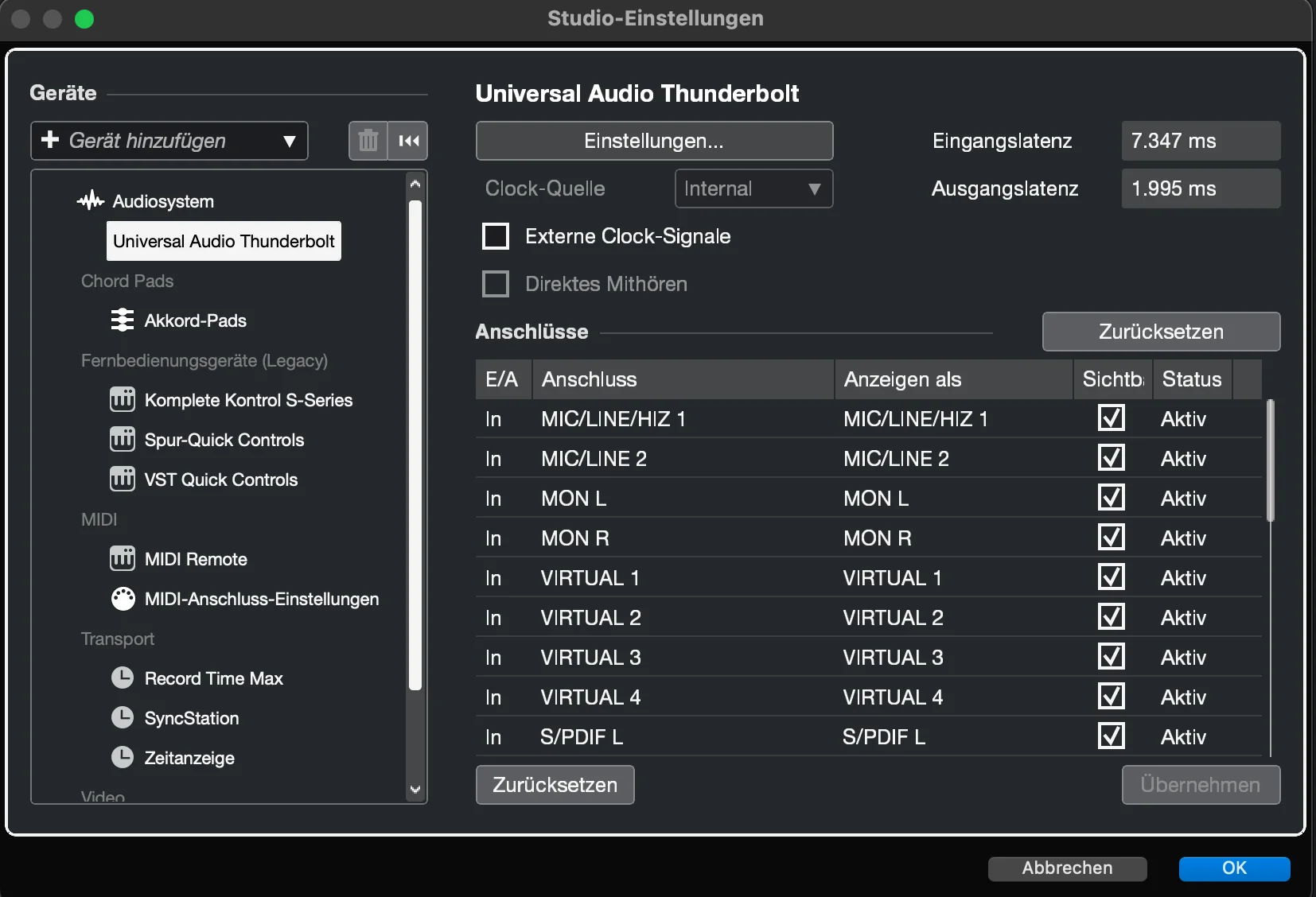Image resolution: width=1316 pixels, height=897 pixels.
Task: Click the Eingangslatenz value field
Action: point(1201,141)
